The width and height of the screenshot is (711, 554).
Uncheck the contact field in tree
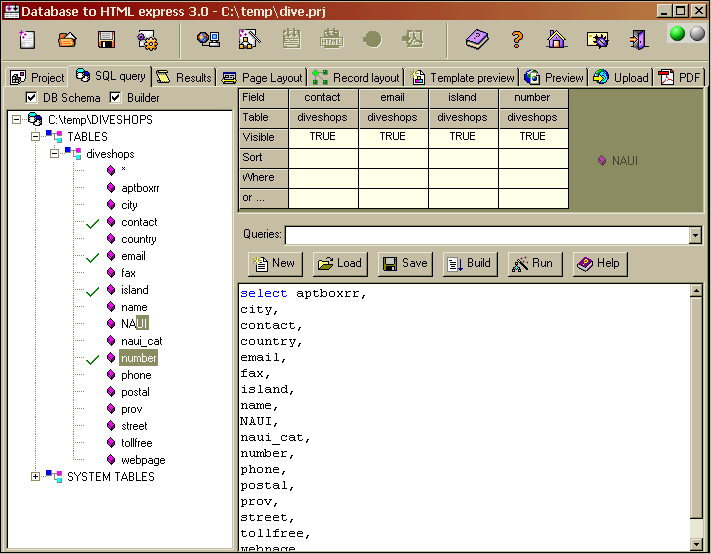coord(93,224)
